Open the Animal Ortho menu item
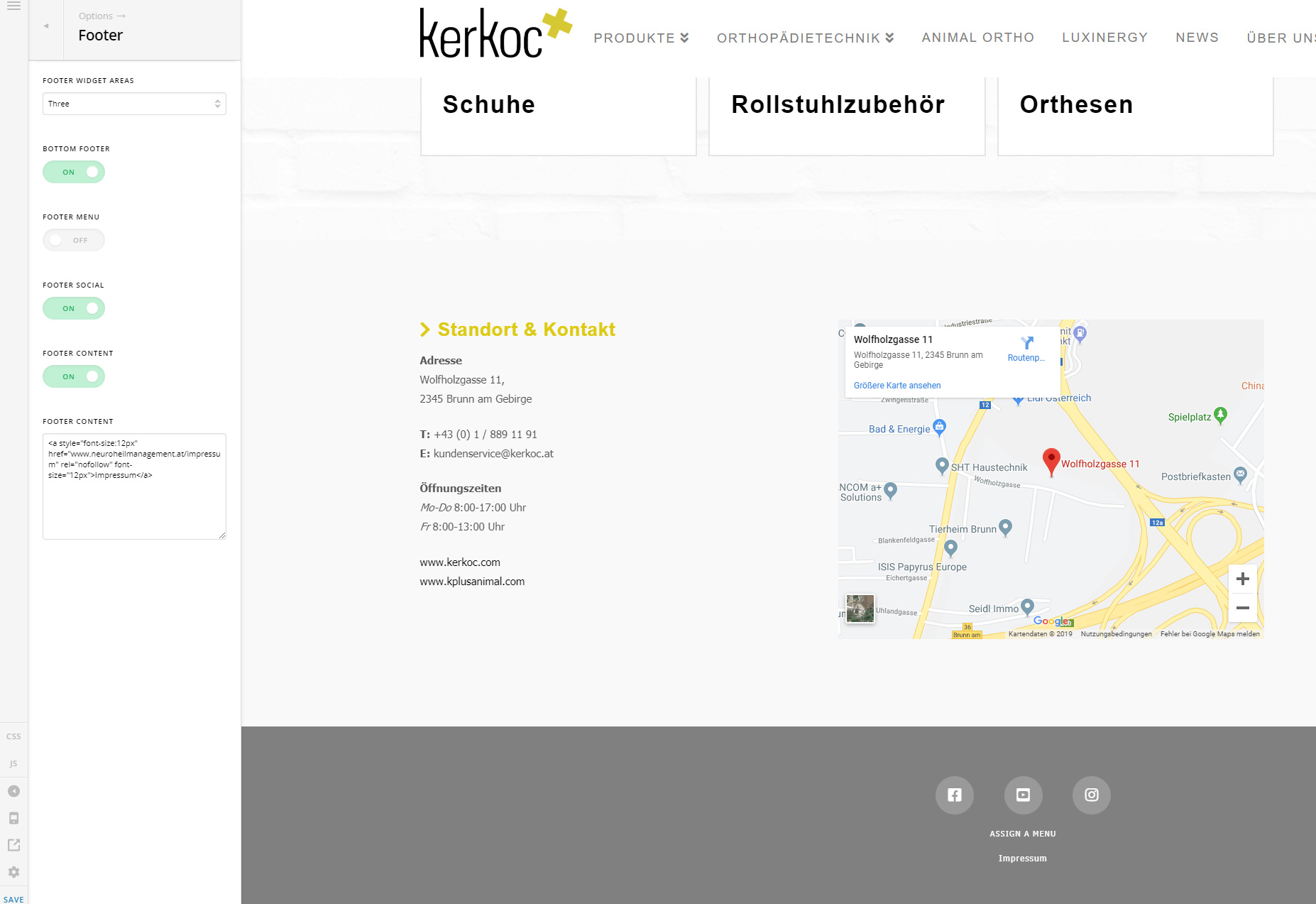1316x904 pixels. (x=977, y=38)
